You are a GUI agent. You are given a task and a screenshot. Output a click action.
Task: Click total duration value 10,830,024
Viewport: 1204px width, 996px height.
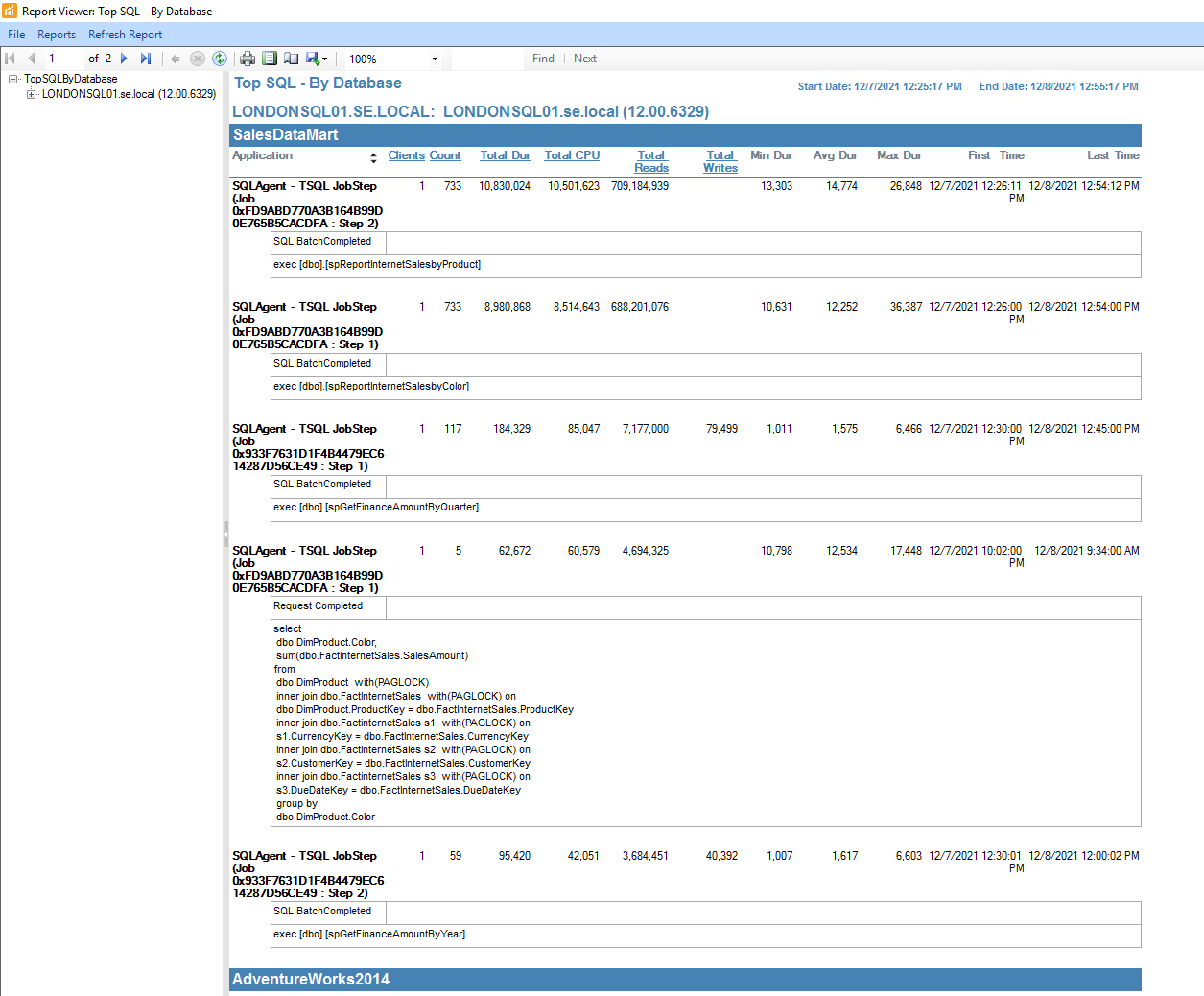coord(505,186)
